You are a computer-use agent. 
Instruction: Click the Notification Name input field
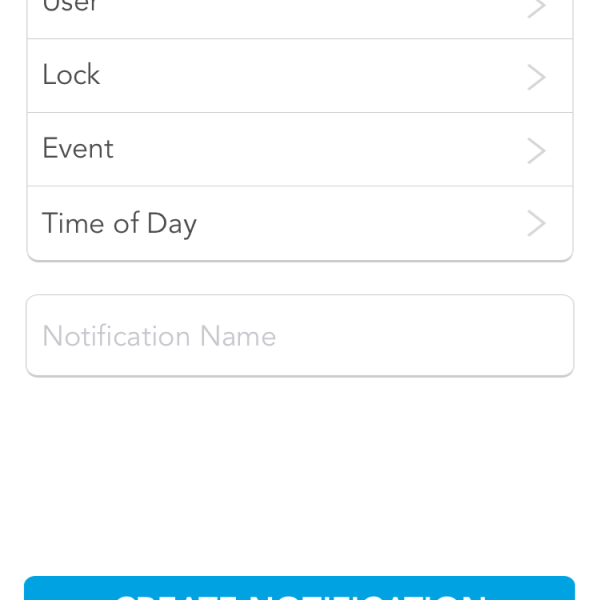300,336
